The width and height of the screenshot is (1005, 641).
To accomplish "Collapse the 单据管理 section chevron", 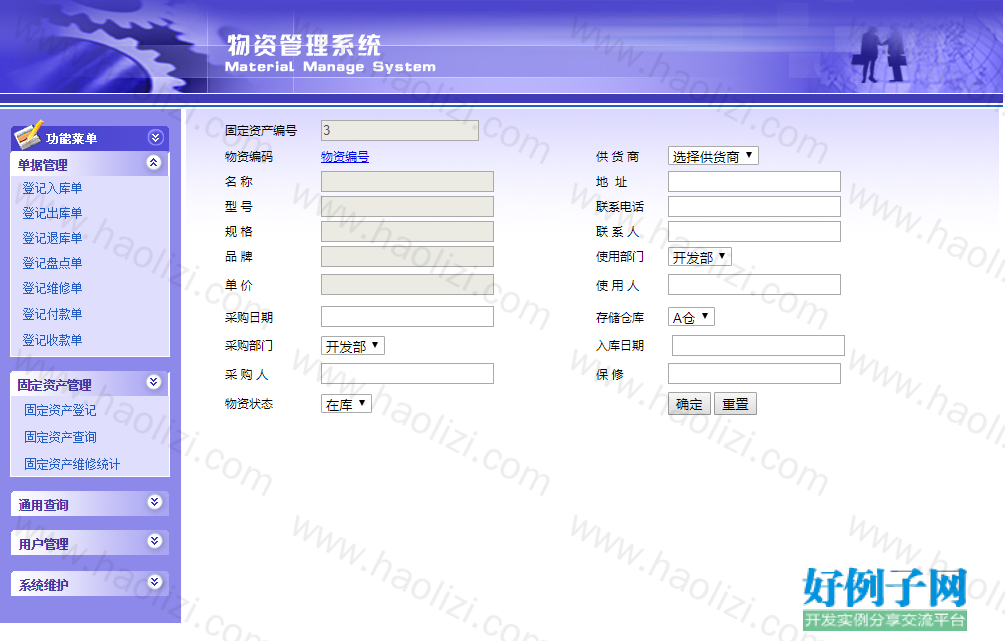I will (154, 162).
